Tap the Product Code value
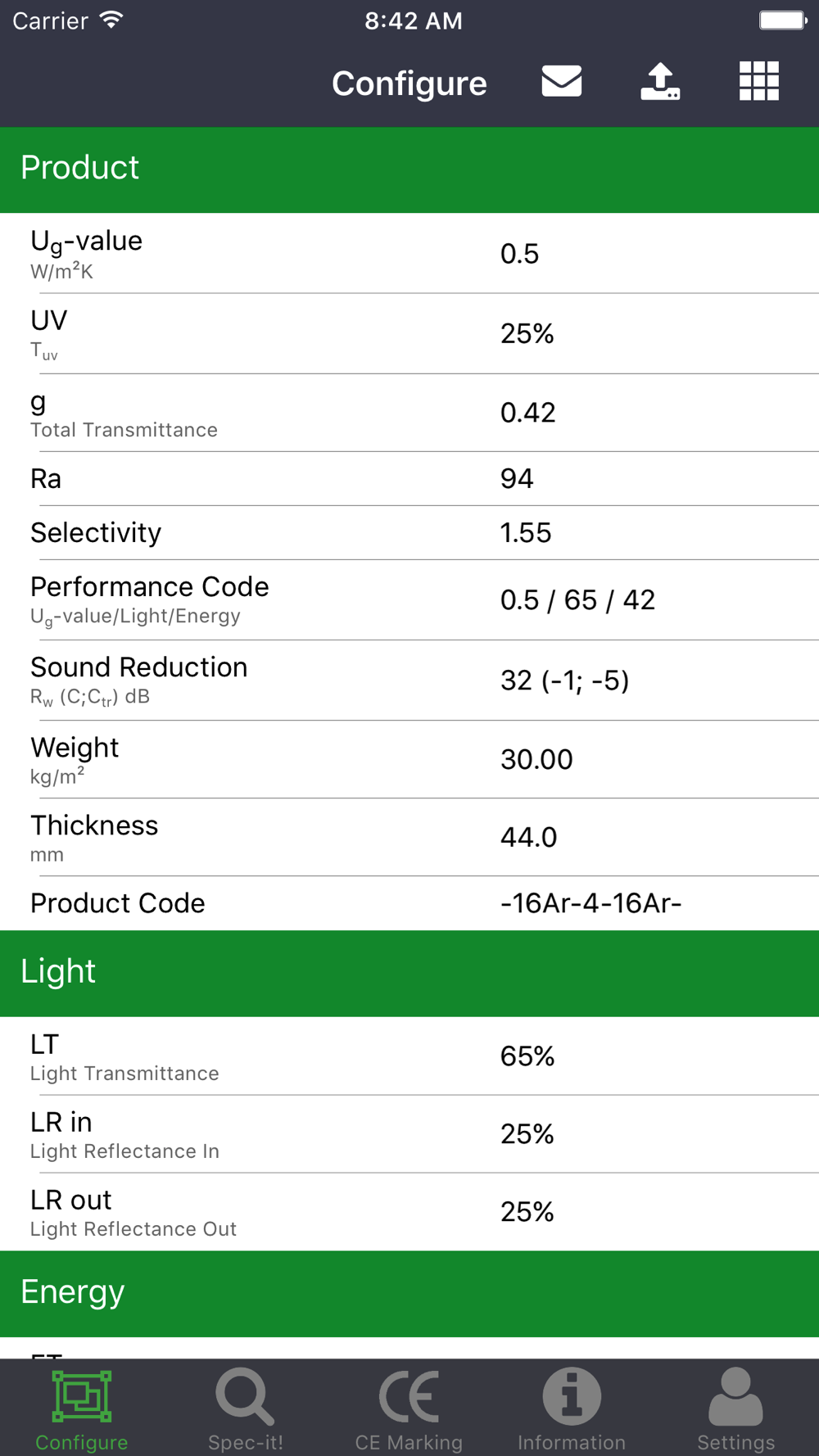The width and height of the screenshot is (819, 1456). point(590,903)
